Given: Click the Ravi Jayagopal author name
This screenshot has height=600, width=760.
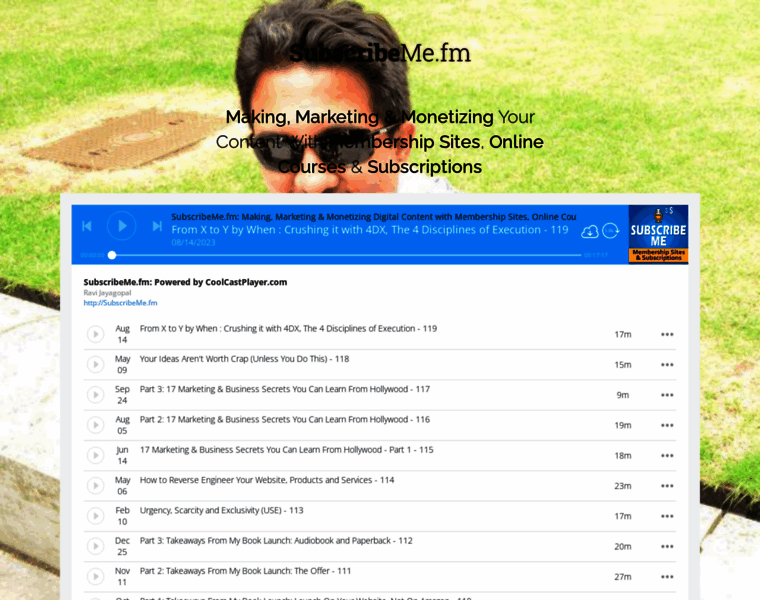Looking at the screenshot, I should pyautogui.click(x=107, y=293).
